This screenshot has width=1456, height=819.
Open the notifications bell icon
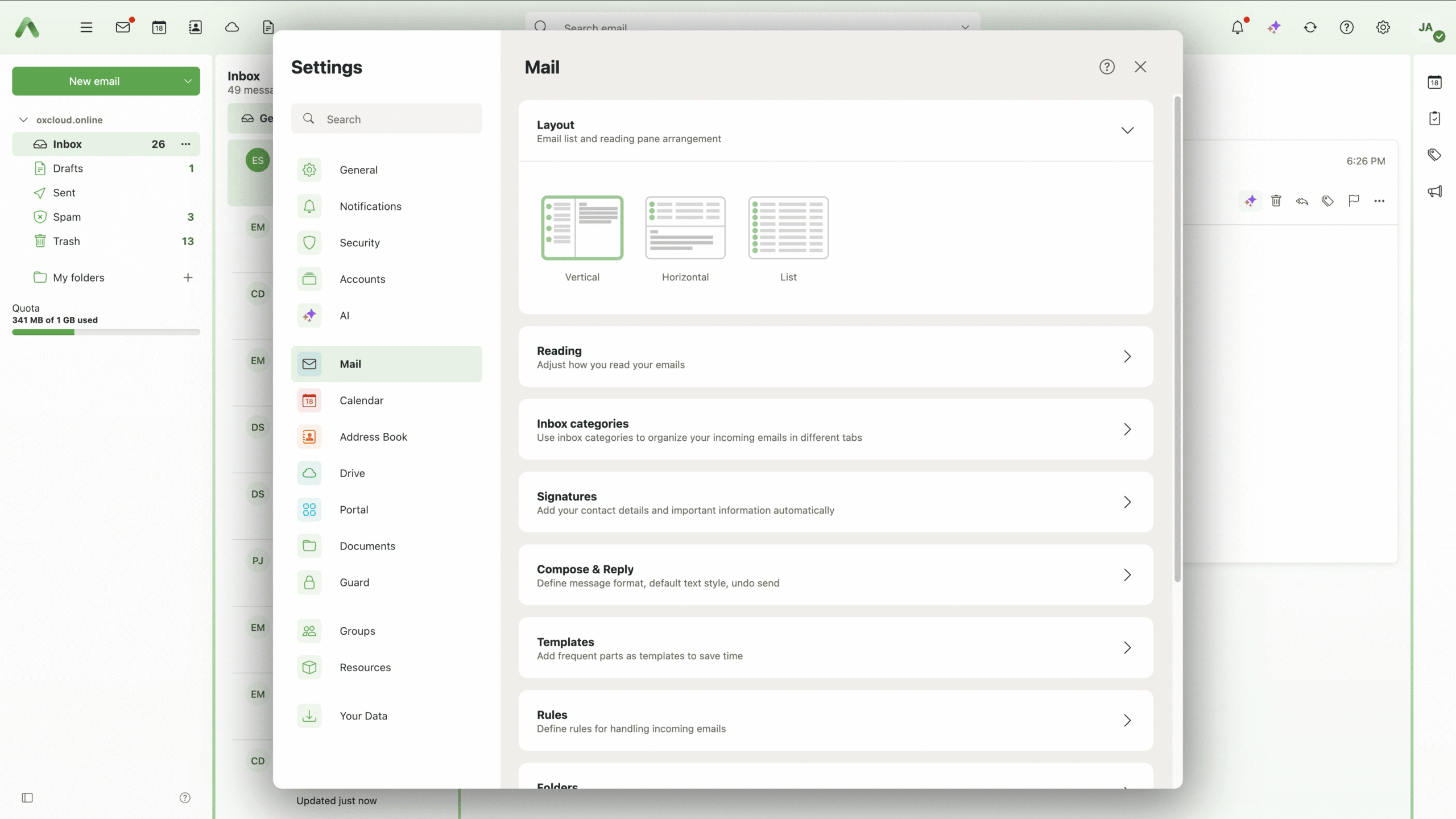tap(1237, 27)
